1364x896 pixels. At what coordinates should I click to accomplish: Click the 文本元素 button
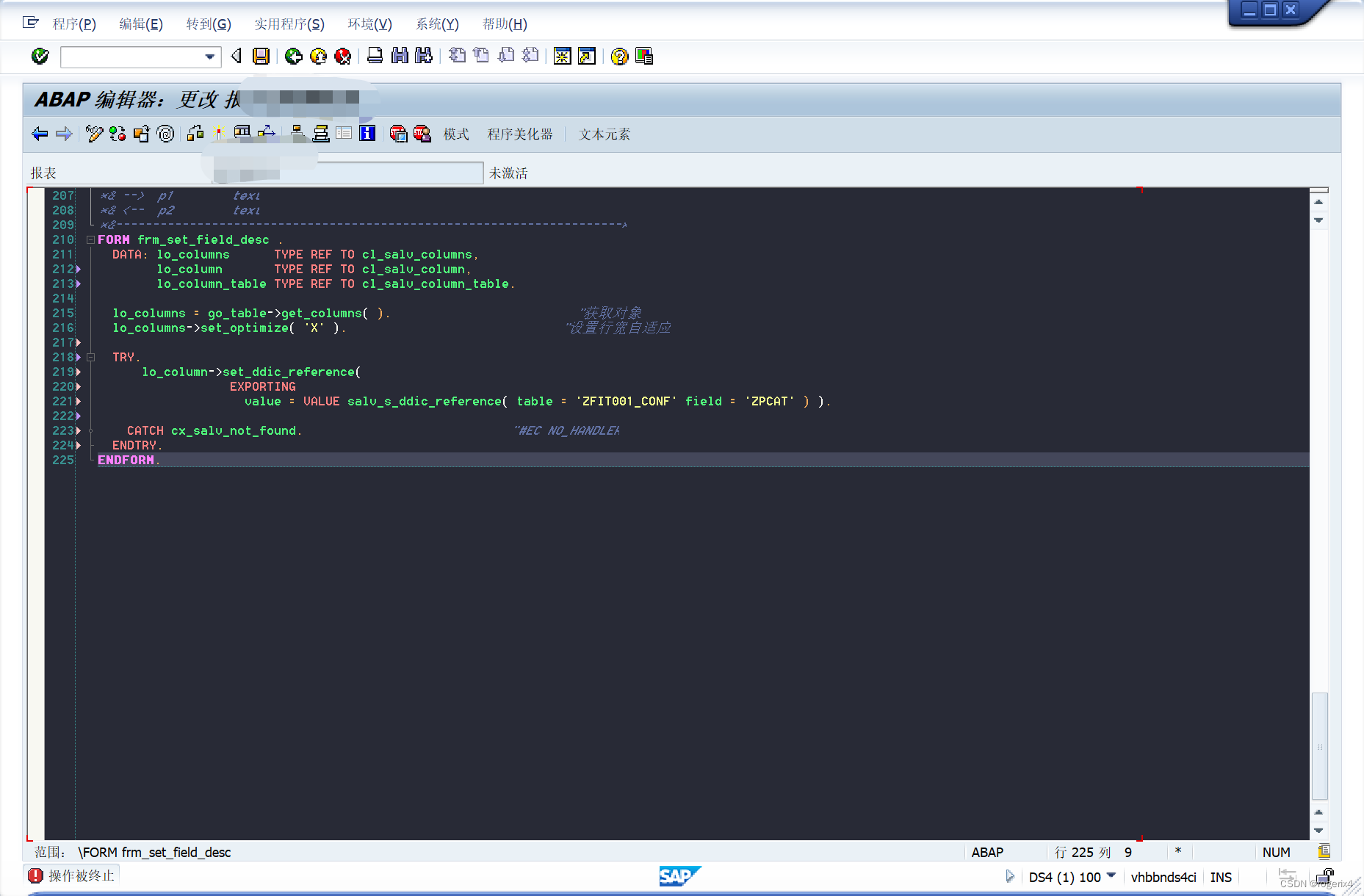pos(605,134)
